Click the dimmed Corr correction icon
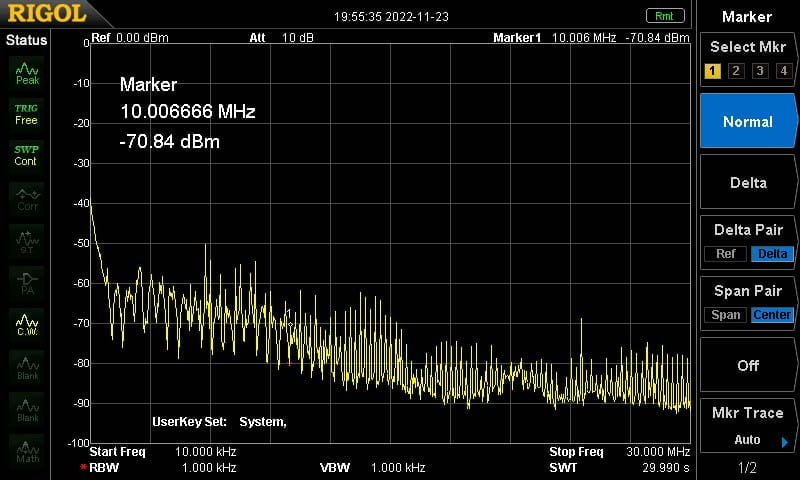 click(27, 199)
